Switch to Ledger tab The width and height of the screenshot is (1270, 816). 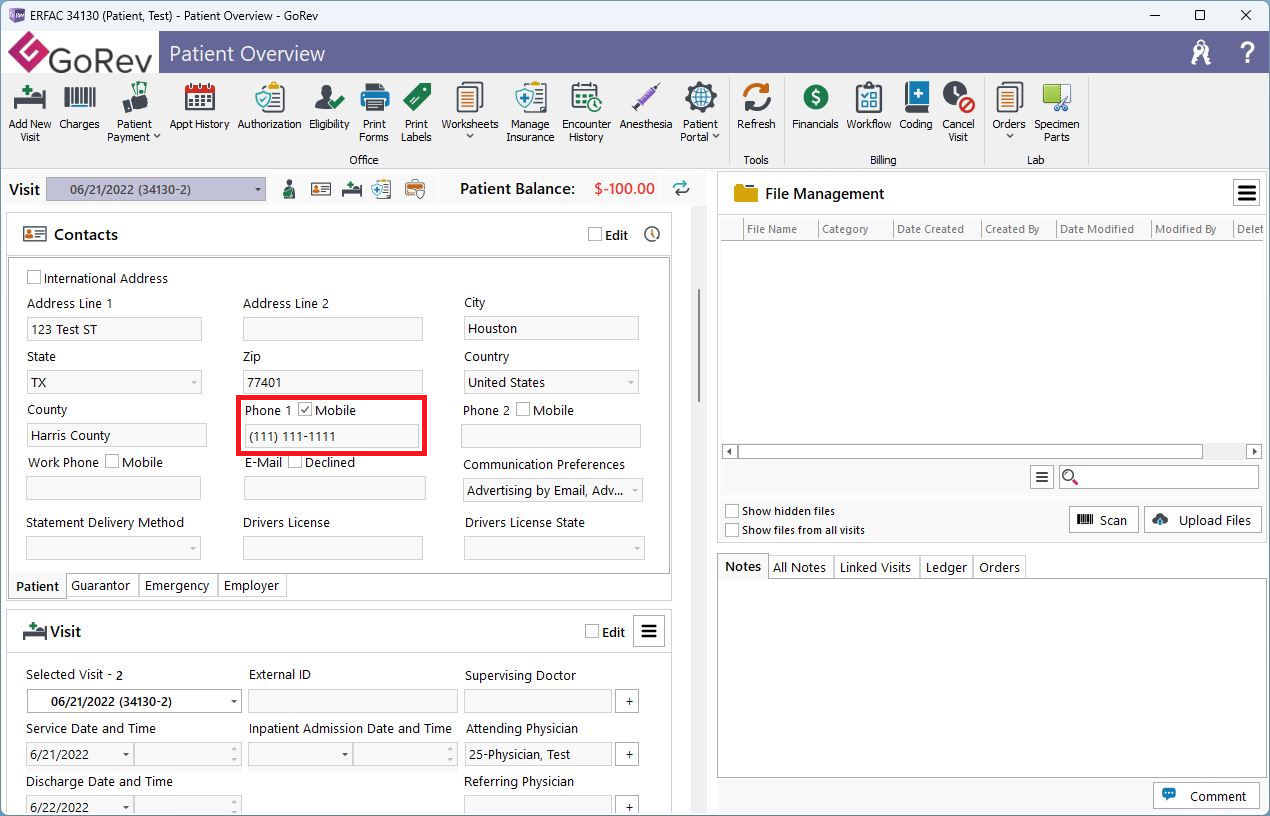pyautogui.click(x=946, y=567)
